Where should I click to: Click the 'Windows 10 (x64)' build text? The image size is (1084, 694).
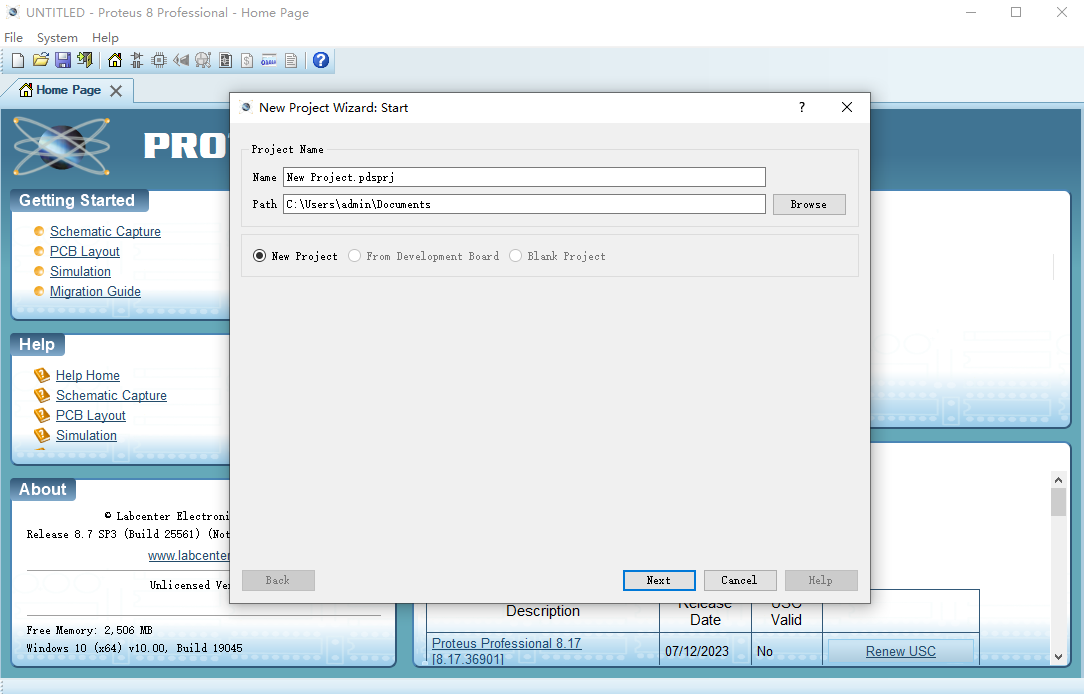point(134,648)
